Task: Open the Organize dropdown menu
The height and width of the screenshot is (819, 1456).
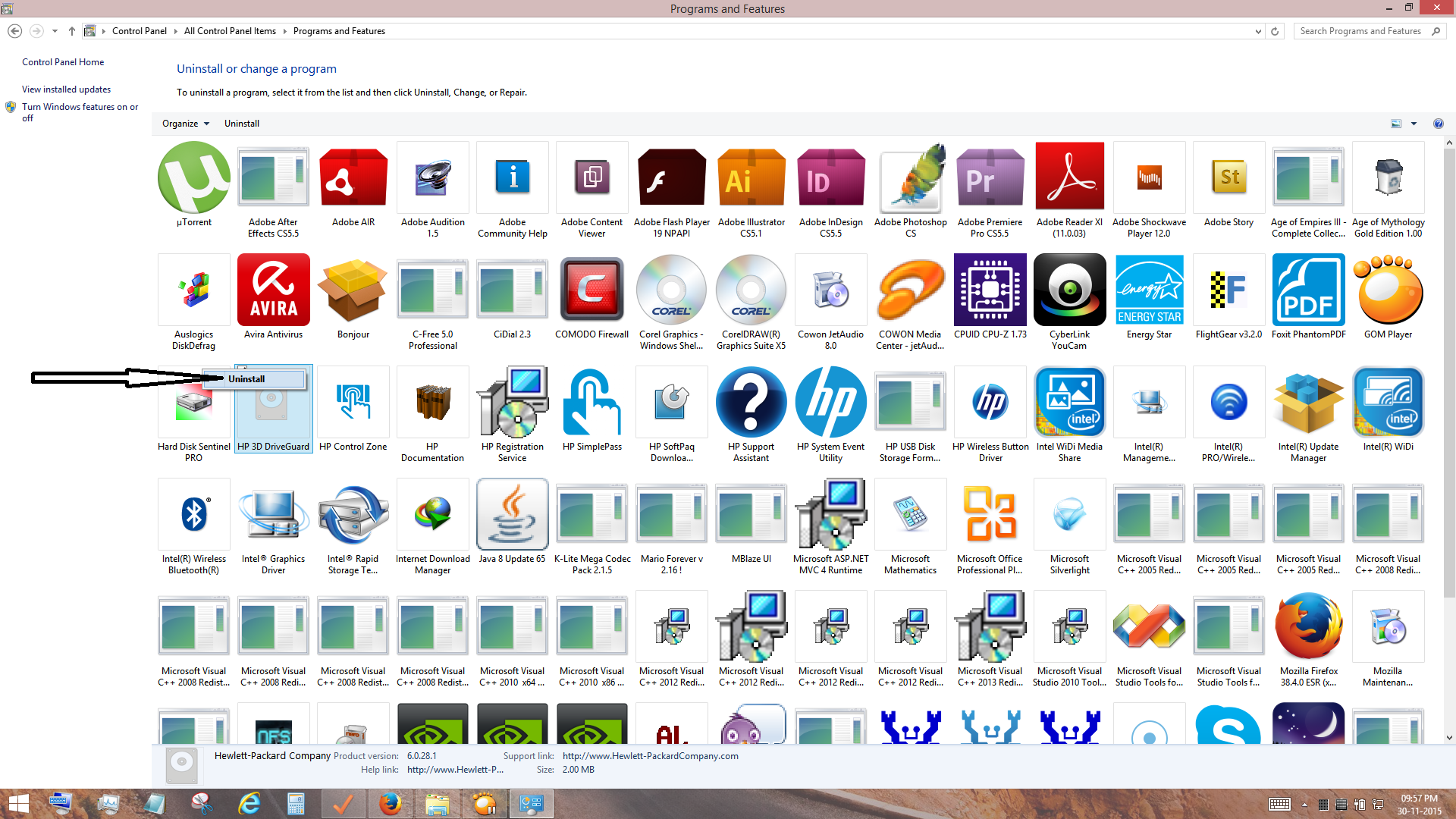Action: [x=185, y=124]
